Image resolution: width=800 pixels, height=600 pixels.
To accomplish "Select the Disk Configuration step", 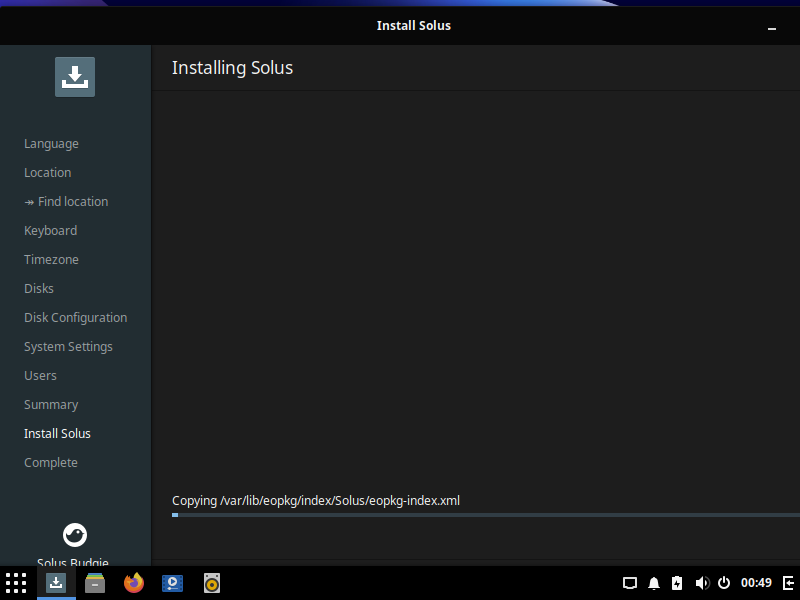I will click(x=76, y=318).
